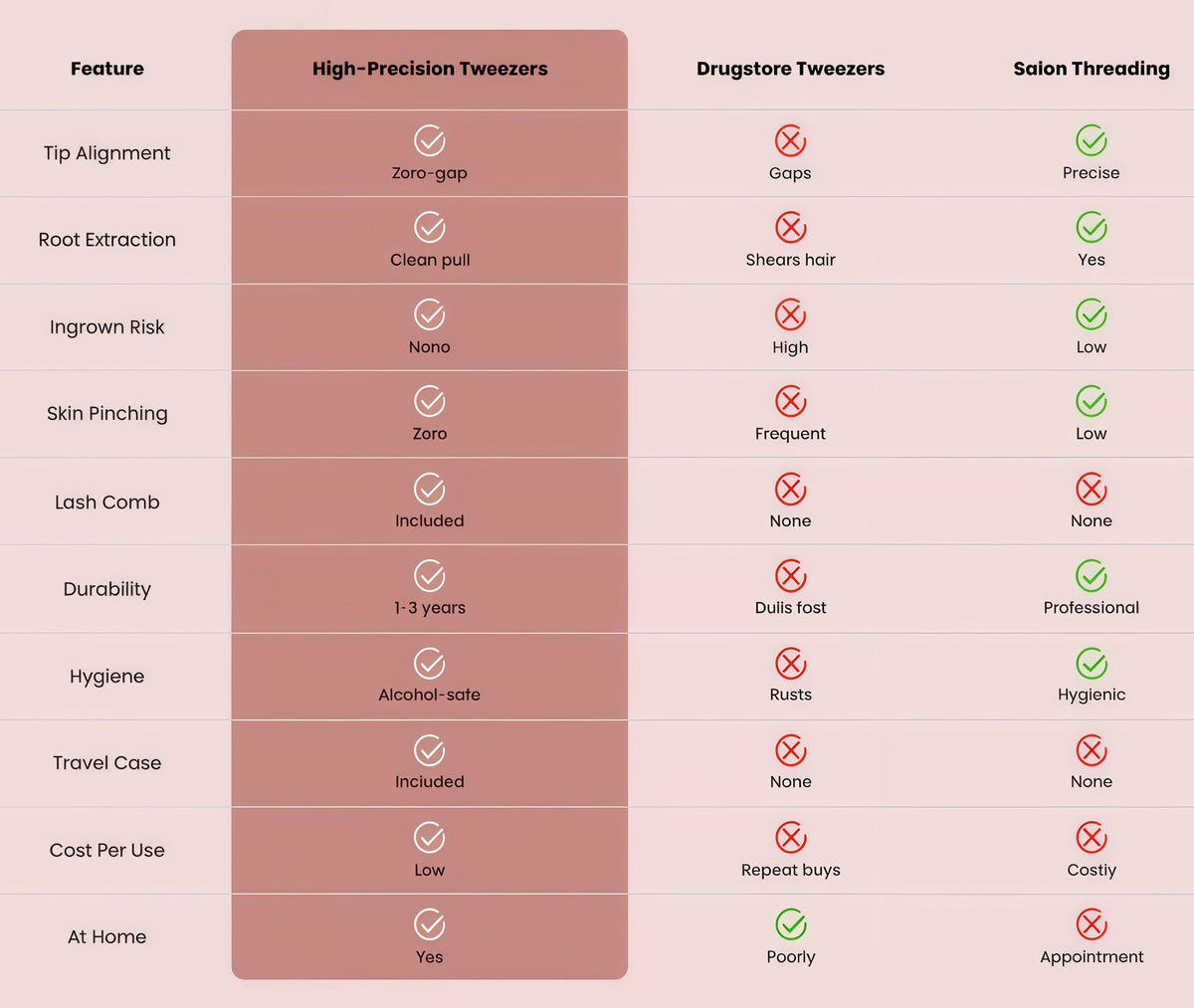Click the red X above Costly
This screenshot has width=1194, height=1008.
pyautogui.click(x=1092, y=837)
